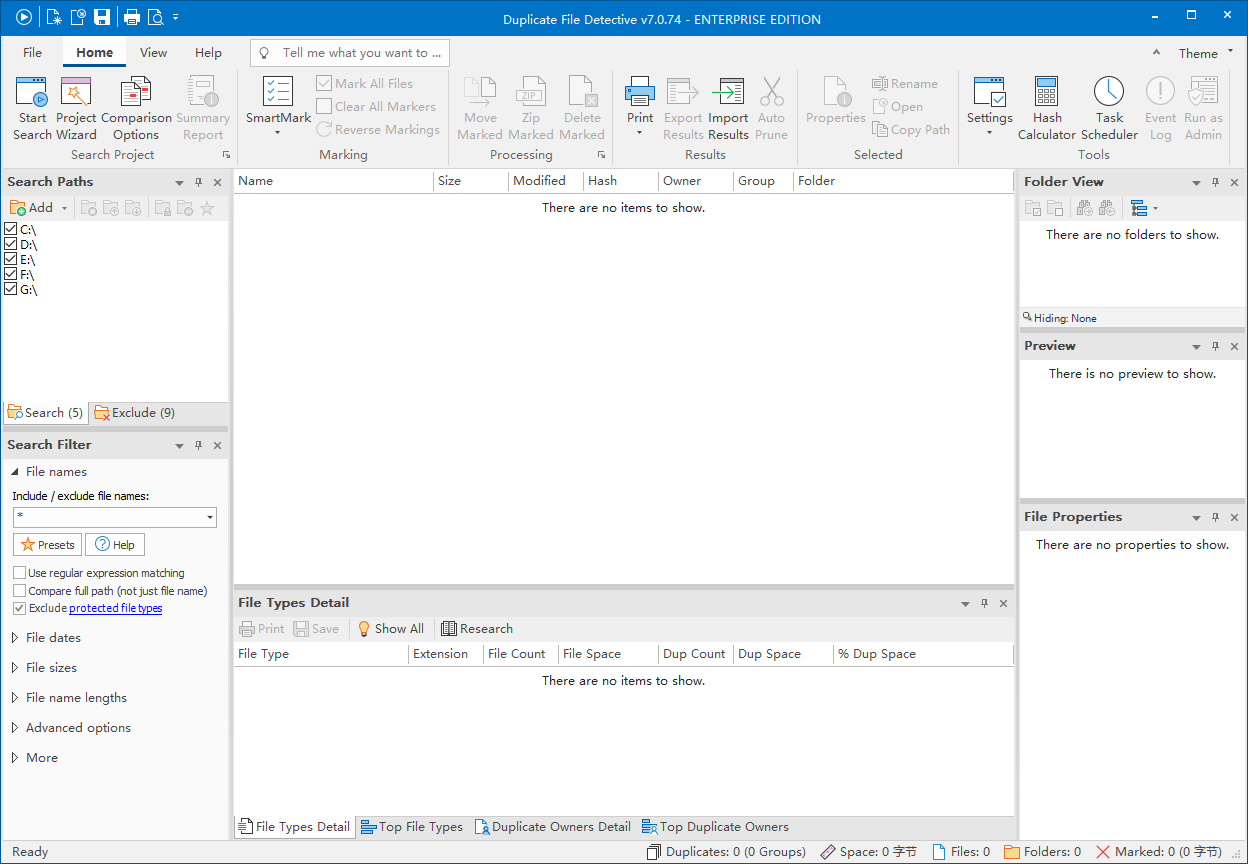The image size is (1248, 864).
Task: Open Comparison Options
Action: pos(136,105)
